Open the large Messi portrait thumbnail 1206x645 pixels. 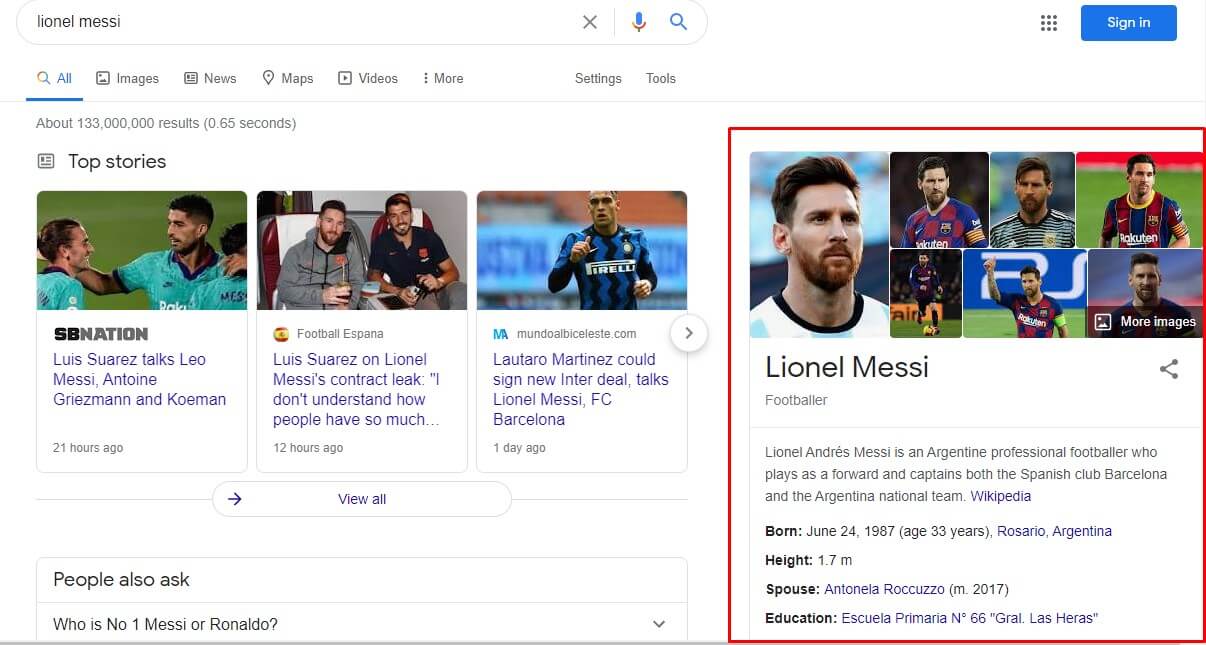click(819, 244)
